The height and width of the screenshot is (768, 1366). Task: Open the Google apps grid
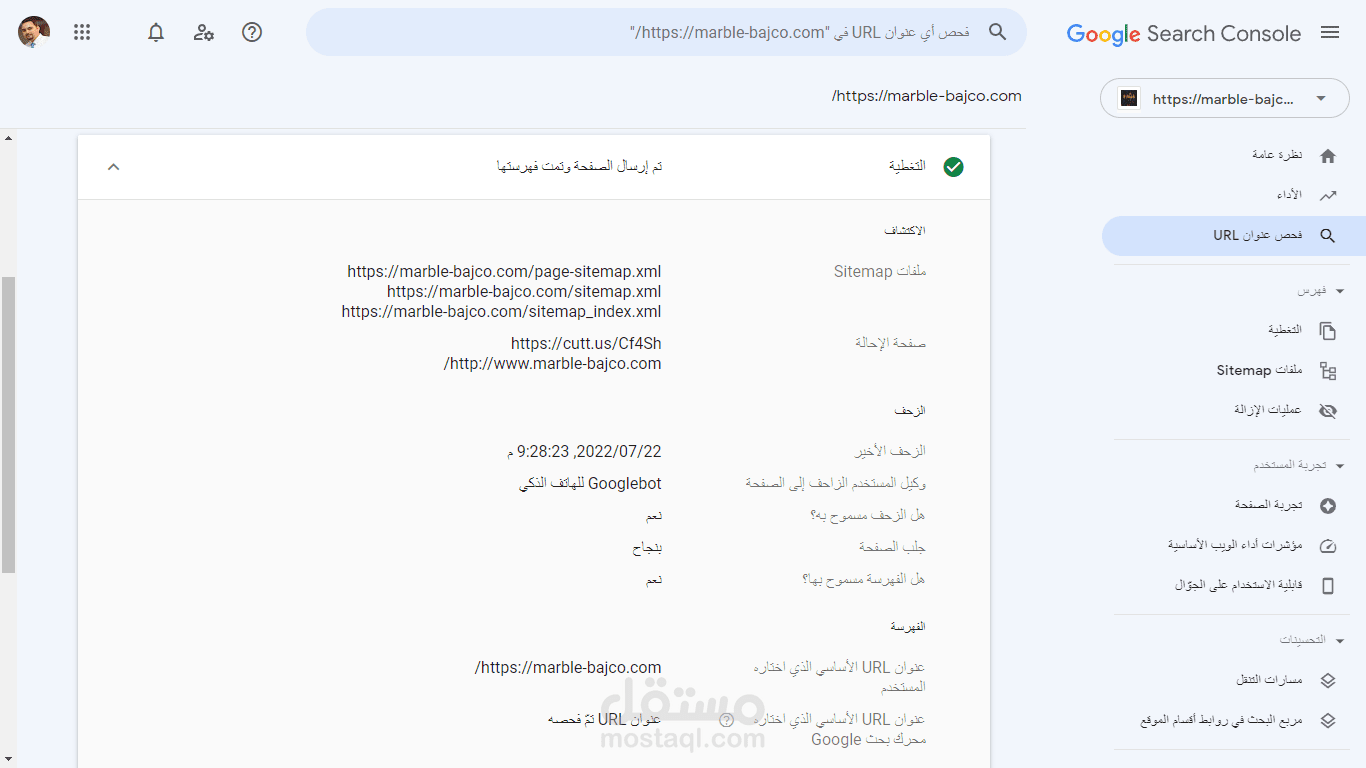click(x=82, y=32)
